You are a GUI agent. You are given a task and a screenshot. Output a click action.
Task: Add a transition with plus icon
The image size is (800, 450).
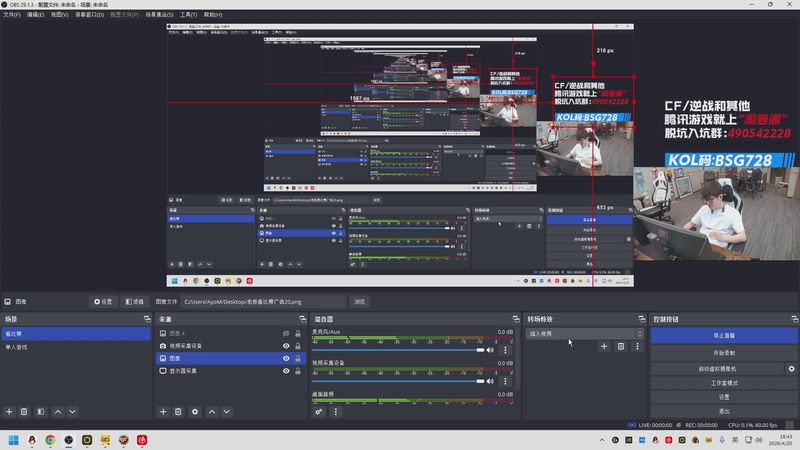[x=604, y=346]
